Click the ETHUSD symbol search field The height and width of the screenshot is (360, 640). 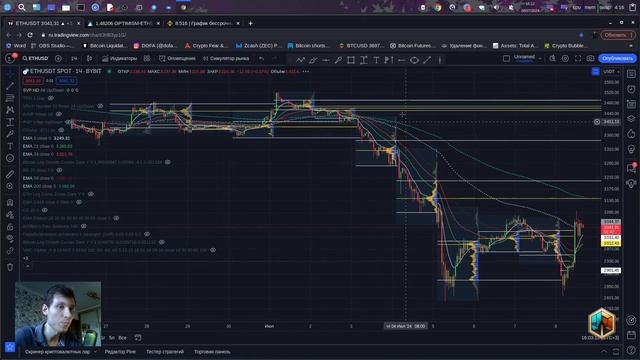coord(35,59)
